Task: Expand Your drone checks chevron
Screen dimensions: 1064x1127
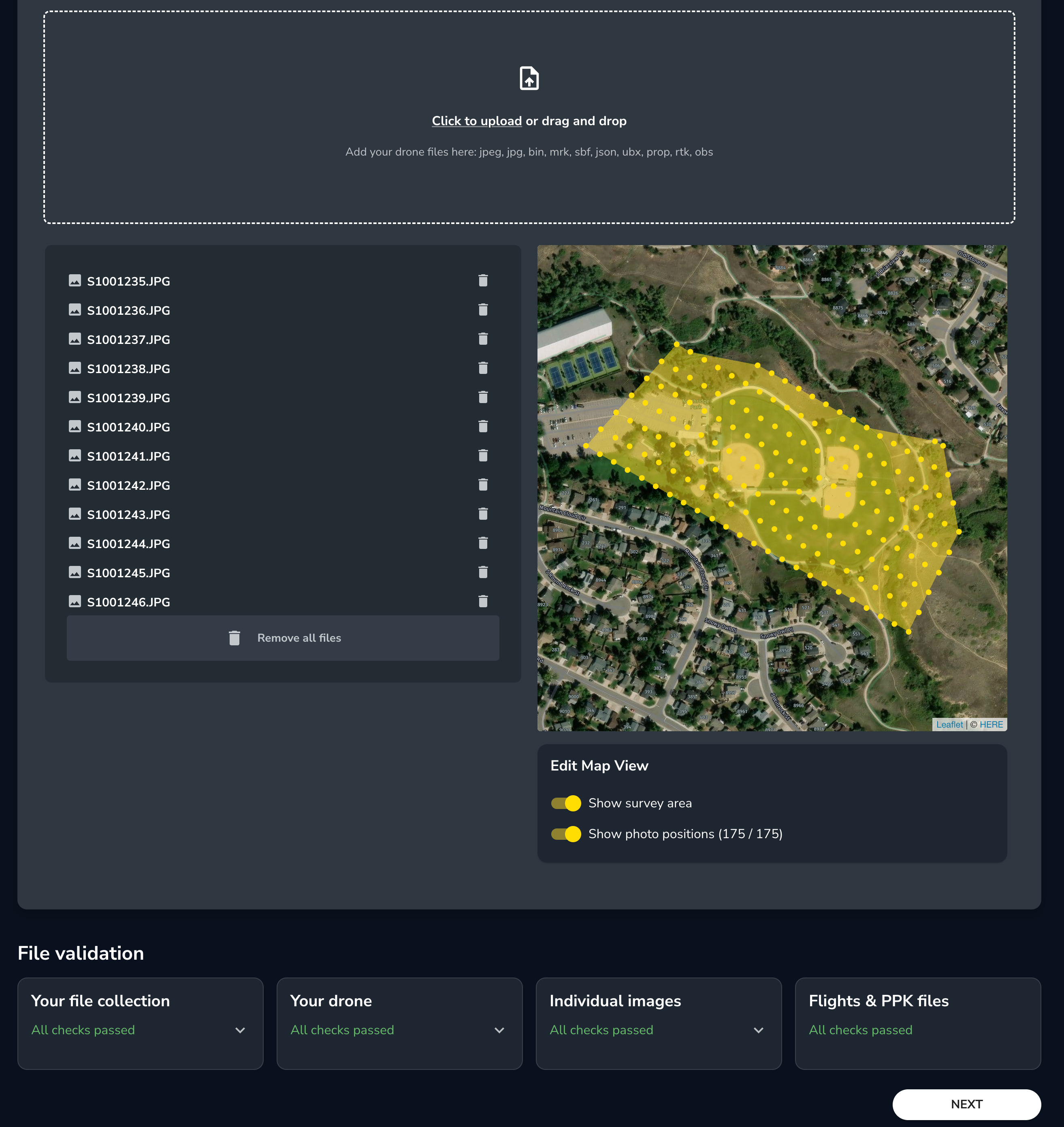Action: (x=499, y=1030)
